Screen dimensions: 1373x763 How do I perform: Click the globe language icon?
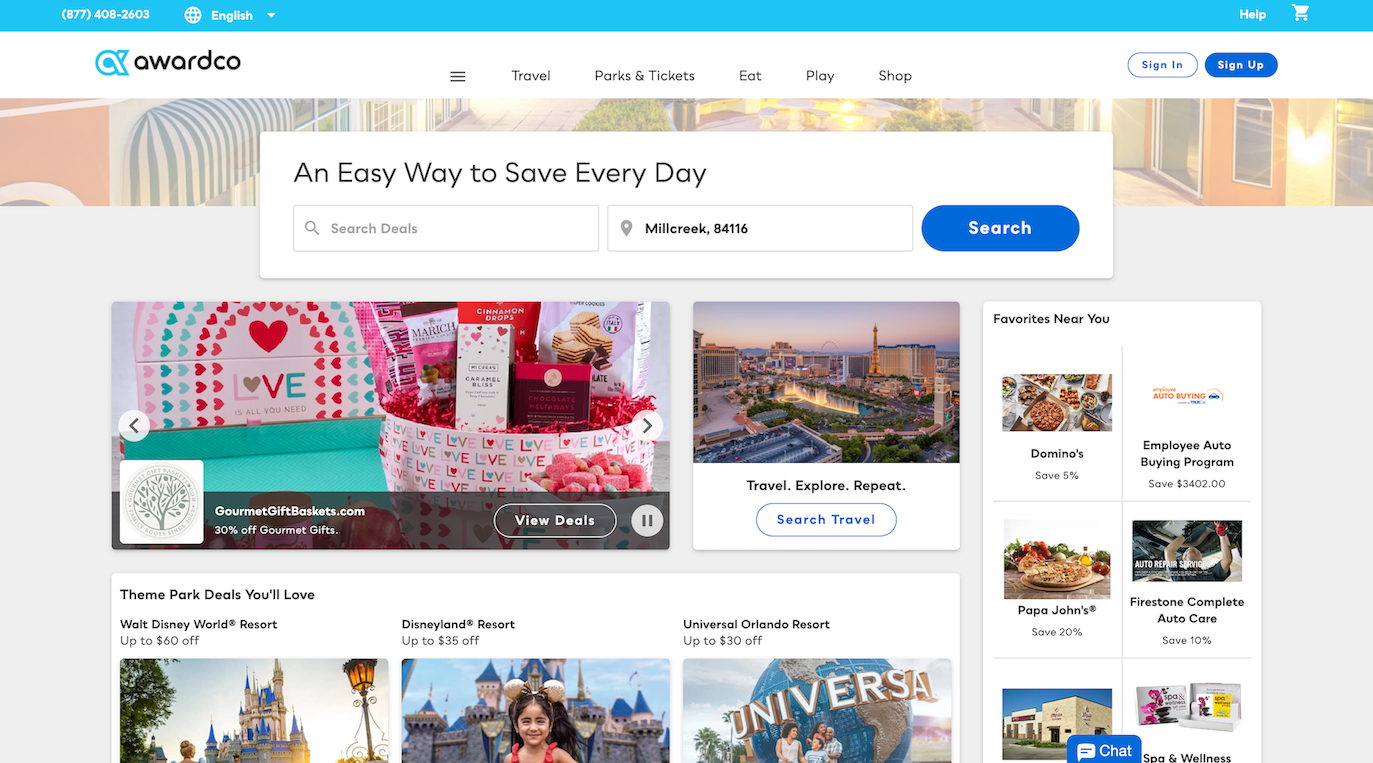[193, 15]
